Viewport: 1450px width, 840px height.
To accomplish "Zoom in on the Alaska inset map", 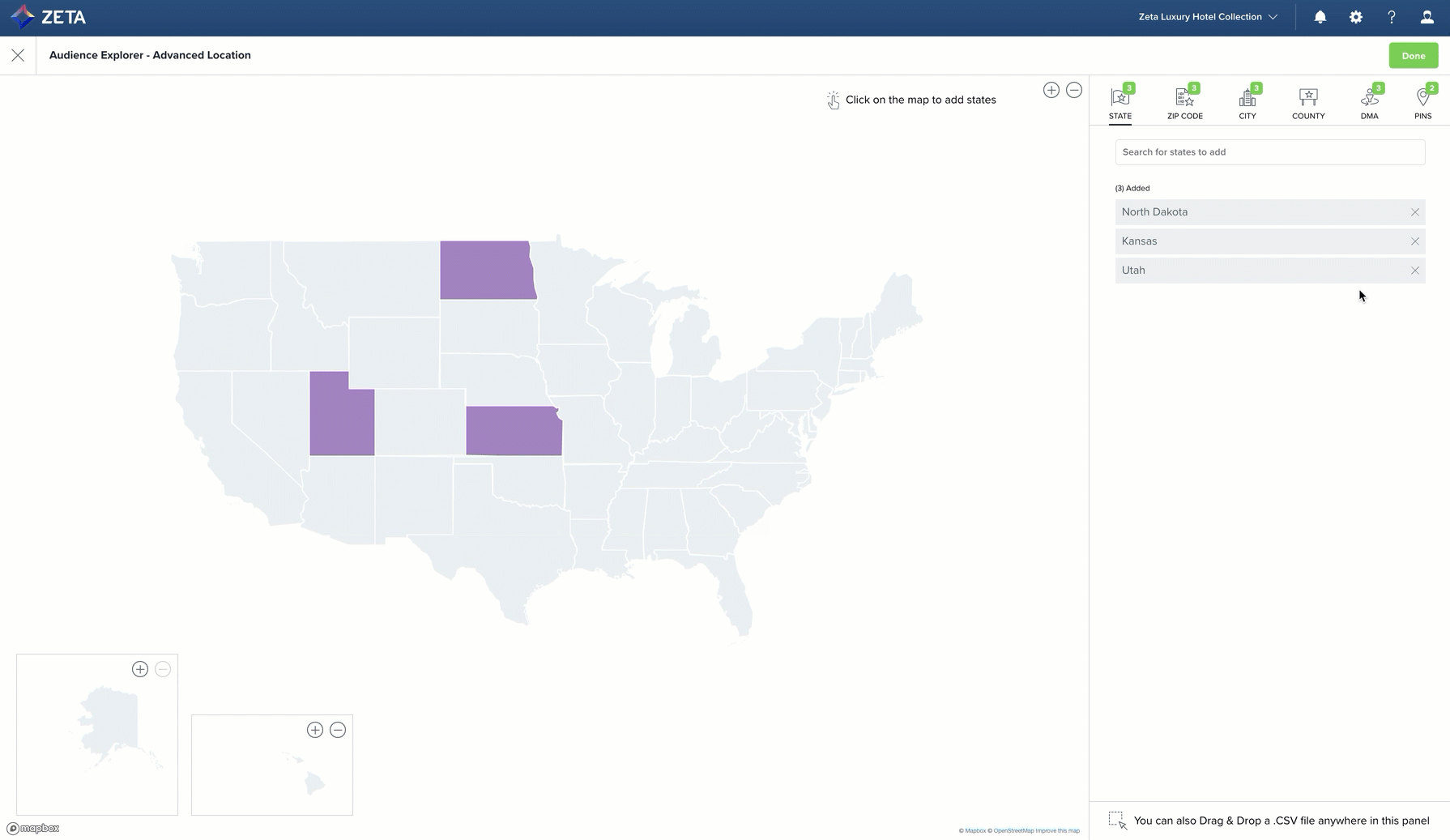I will 140,669.
